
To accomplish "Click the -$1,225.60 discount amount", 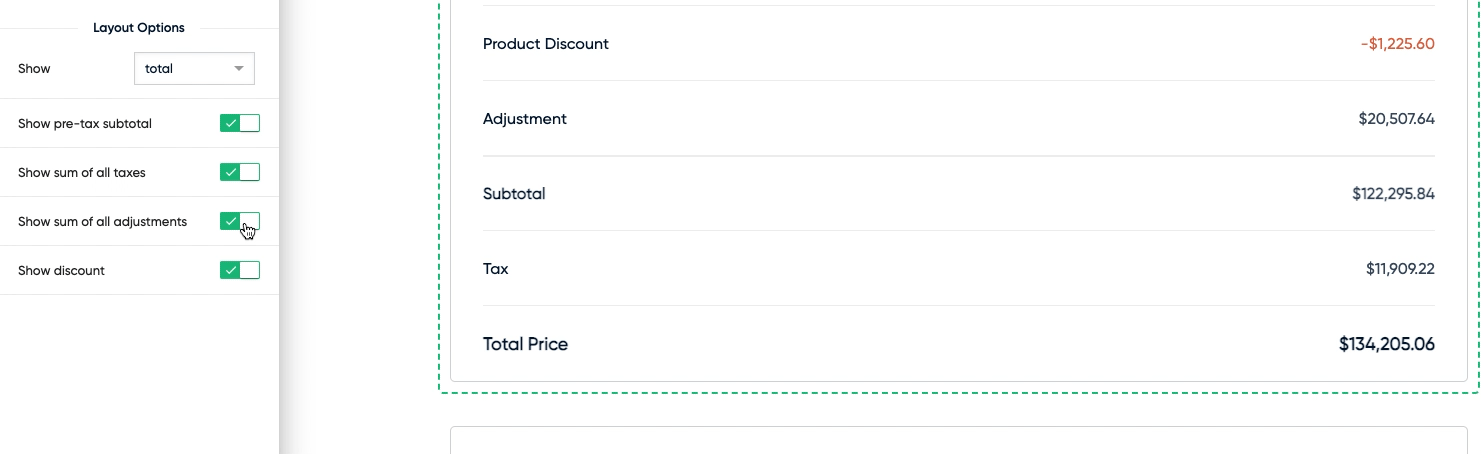I will pos(1398,44).
